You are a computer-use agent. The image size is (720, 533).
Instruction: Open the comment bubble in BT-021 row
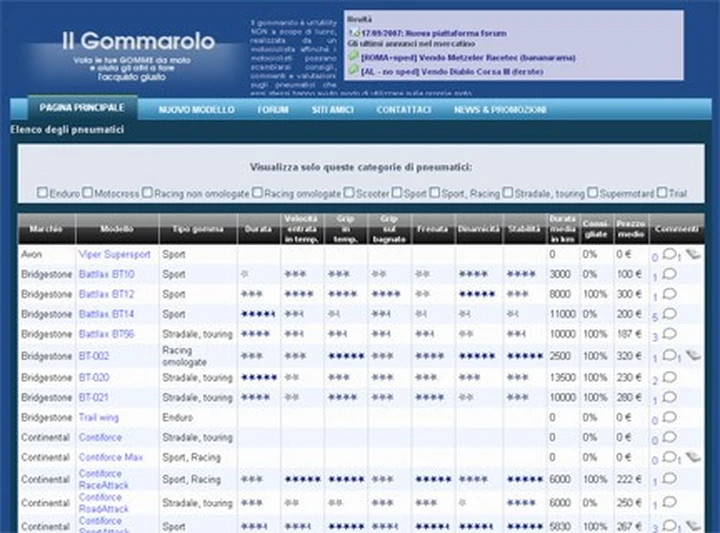click(669, 397)
